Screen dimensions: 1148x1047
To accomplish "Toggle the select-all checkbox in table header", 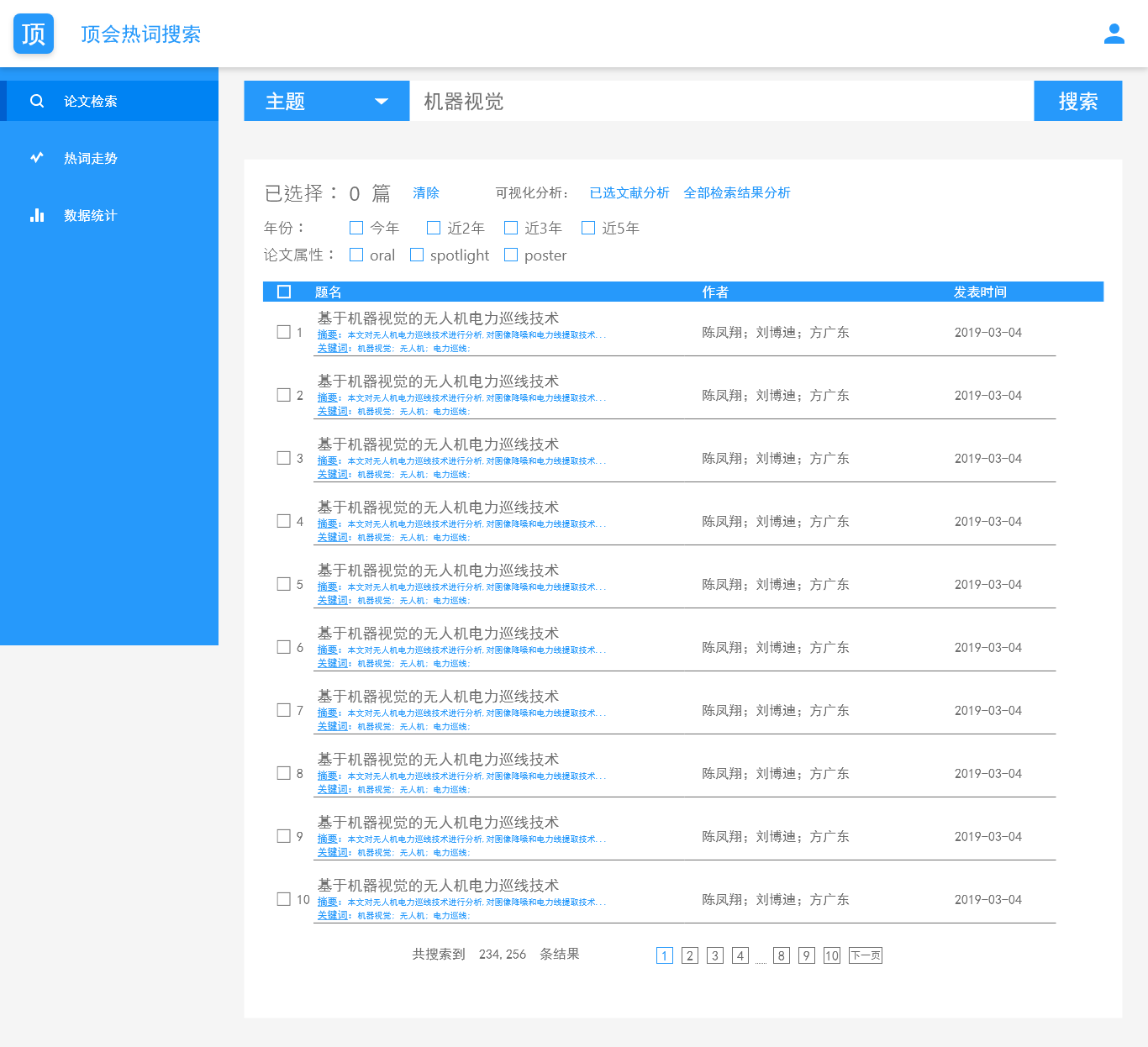I will point(284,292).
